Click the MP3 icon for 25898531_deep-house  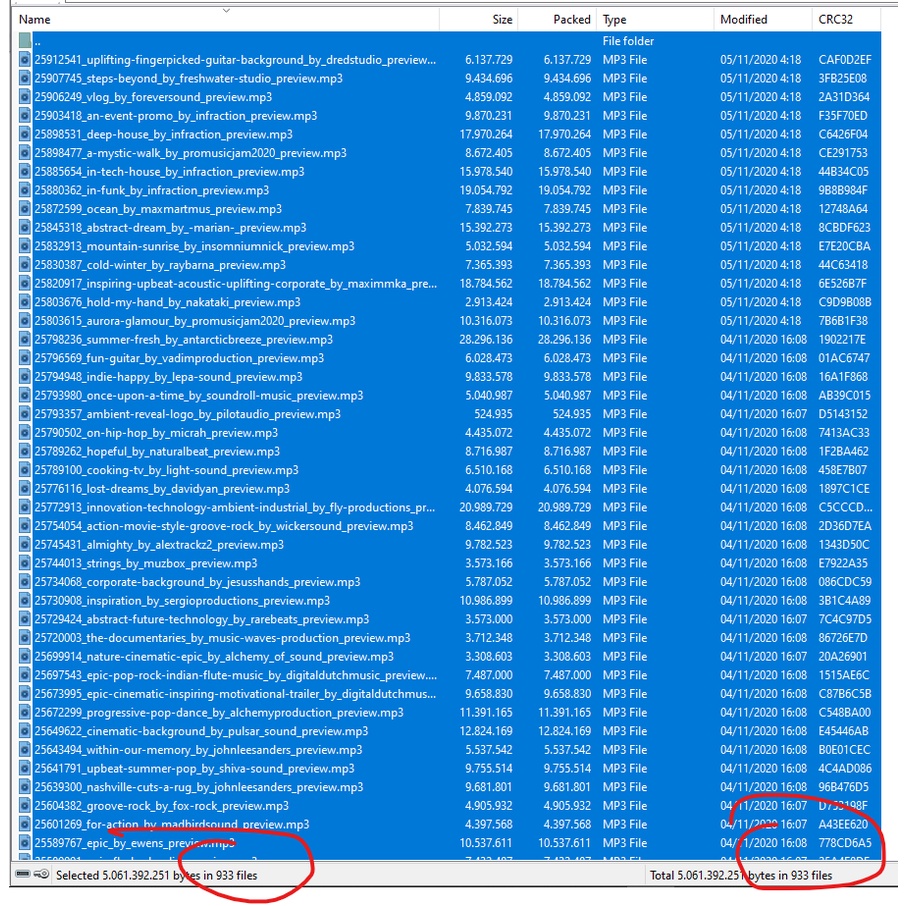[x=25, y=134]
